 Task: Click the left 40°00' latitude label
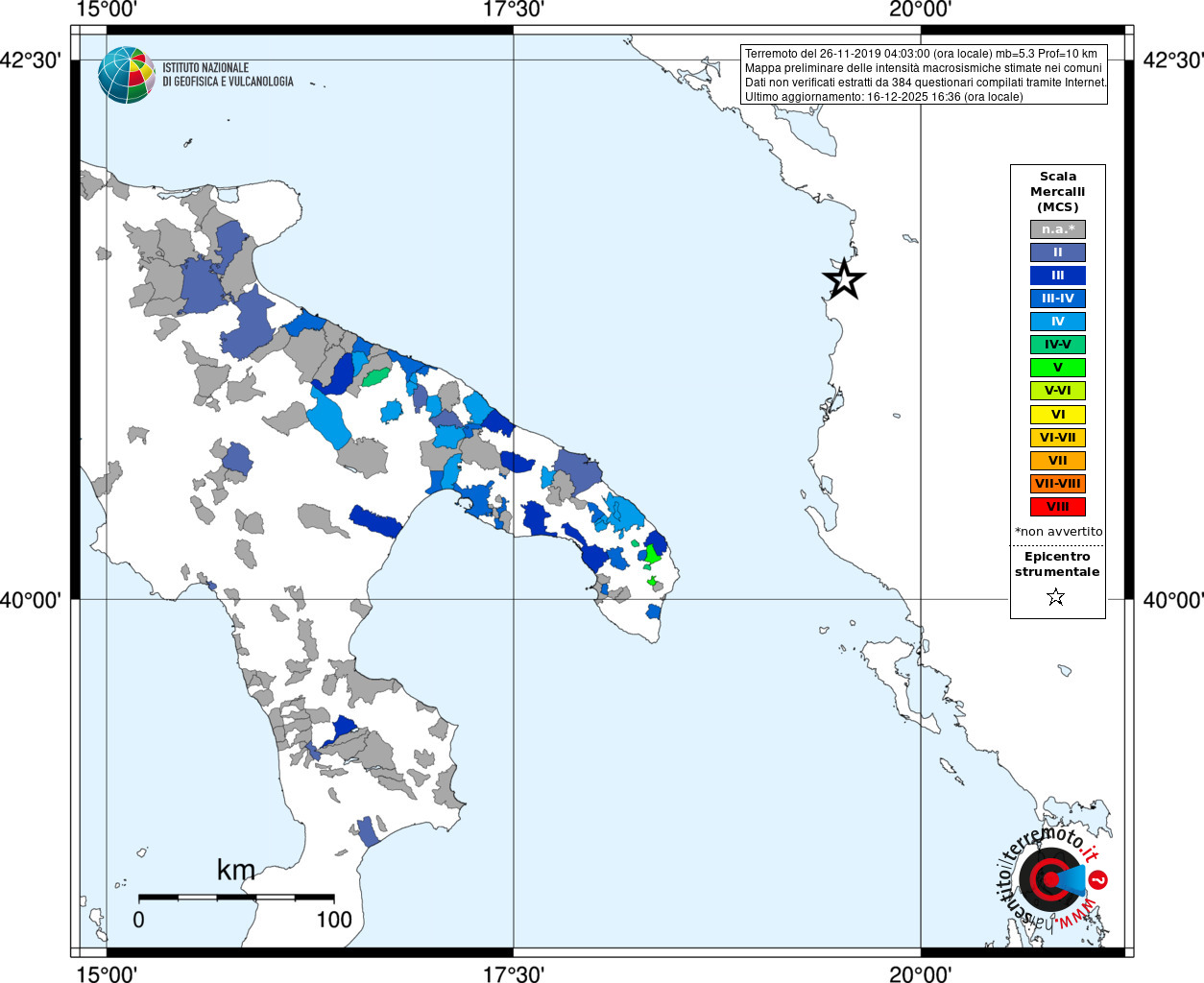click(x=32, y=600)
